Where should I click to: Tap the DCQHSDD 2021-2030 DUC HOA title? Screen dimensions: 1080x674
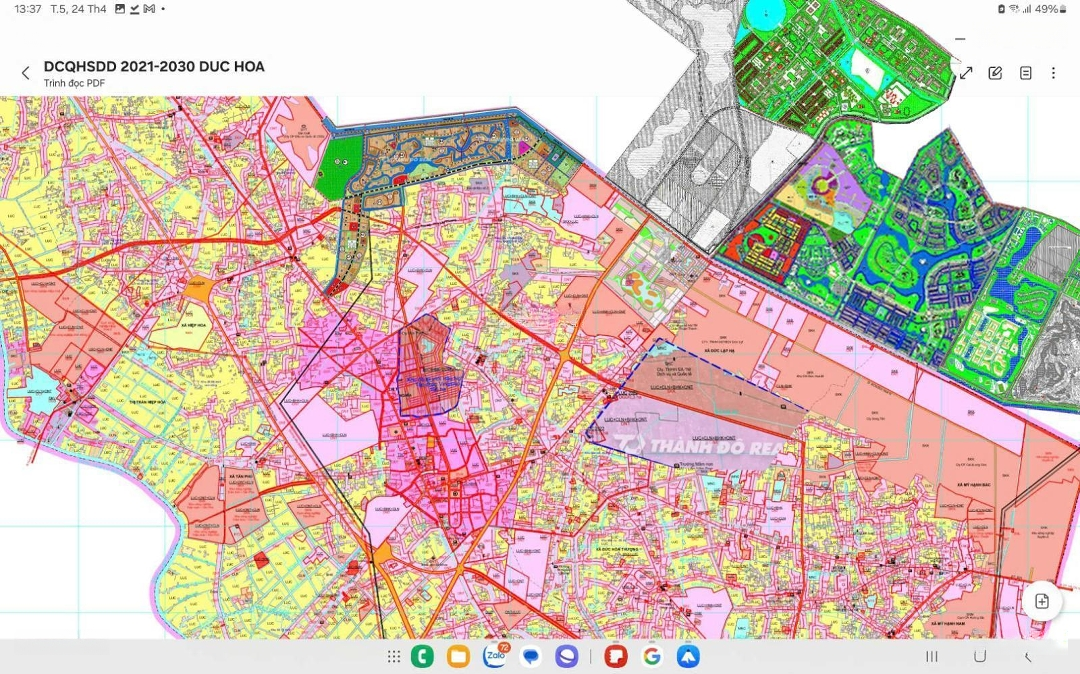pos(154,67)
